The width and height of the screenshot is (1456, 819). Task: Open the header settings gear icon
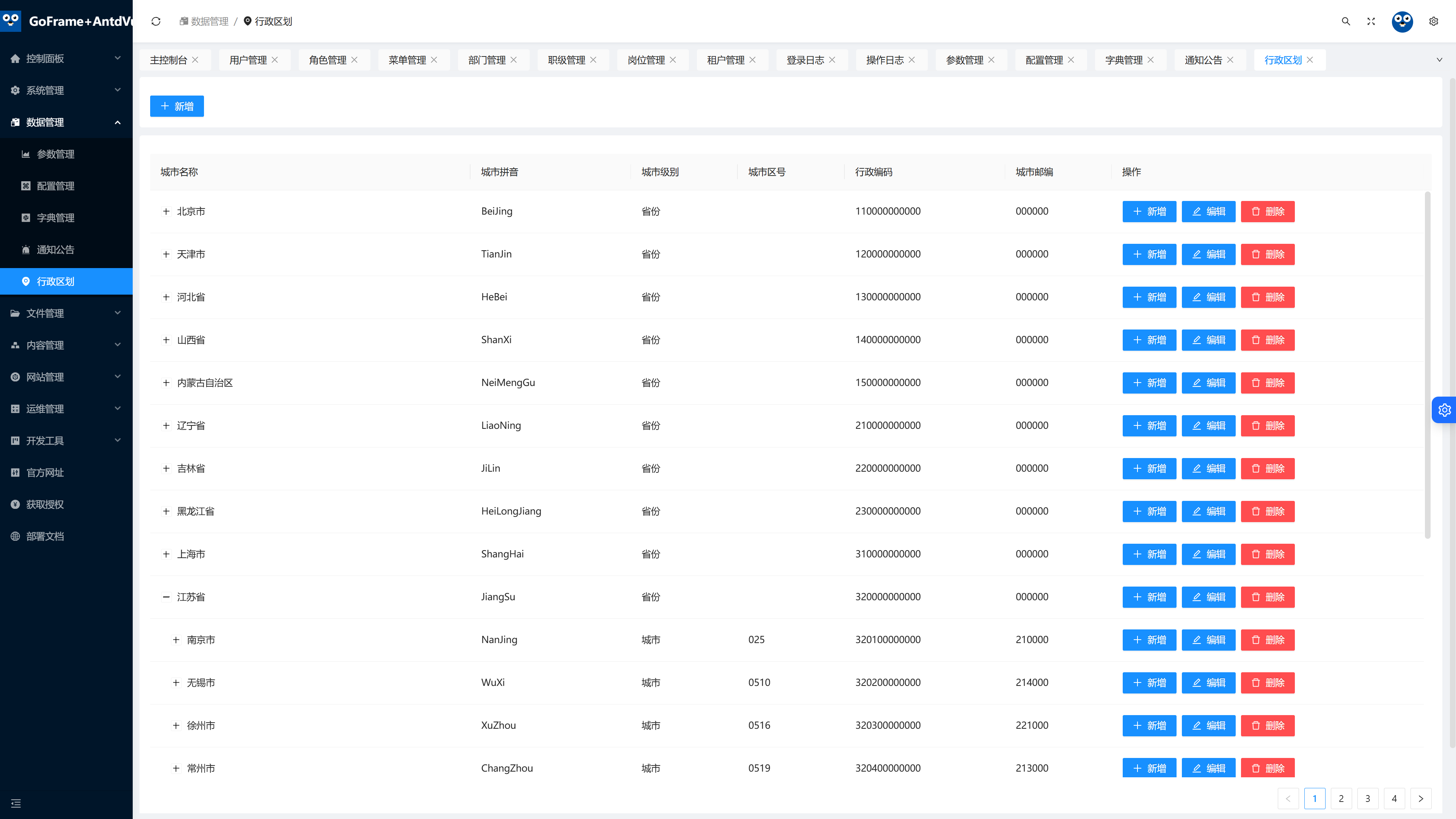tap(1433, 22)
